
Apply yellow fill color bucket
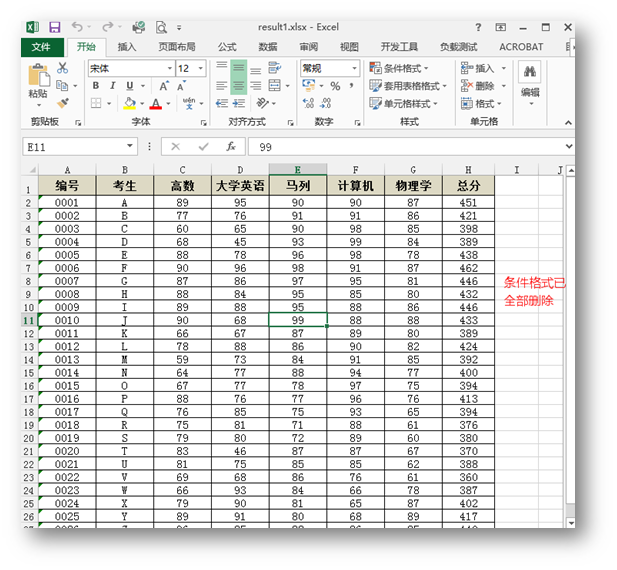129,103
